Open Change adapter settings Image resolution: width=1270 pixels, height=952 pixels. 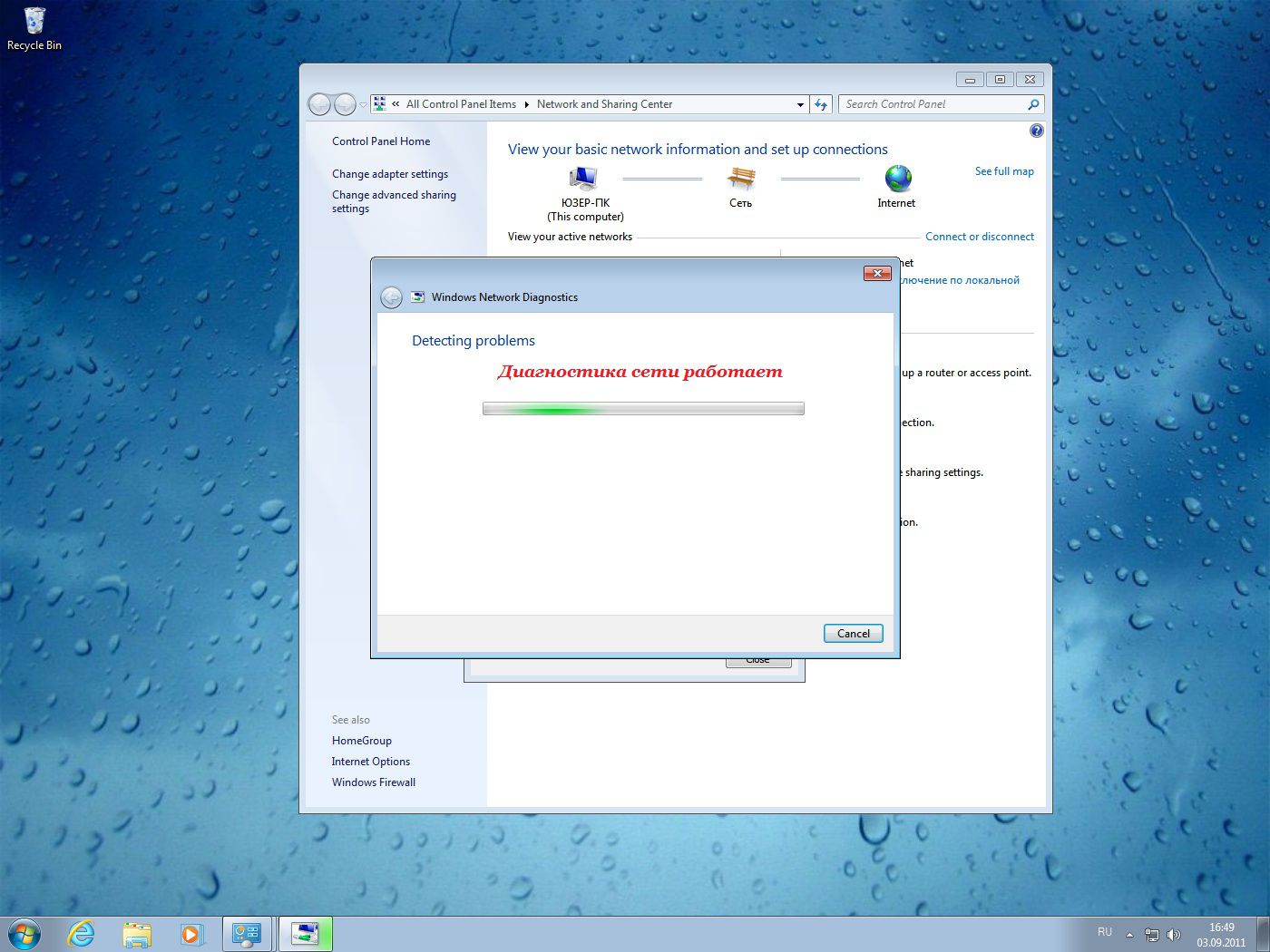[x=390, y=174]
